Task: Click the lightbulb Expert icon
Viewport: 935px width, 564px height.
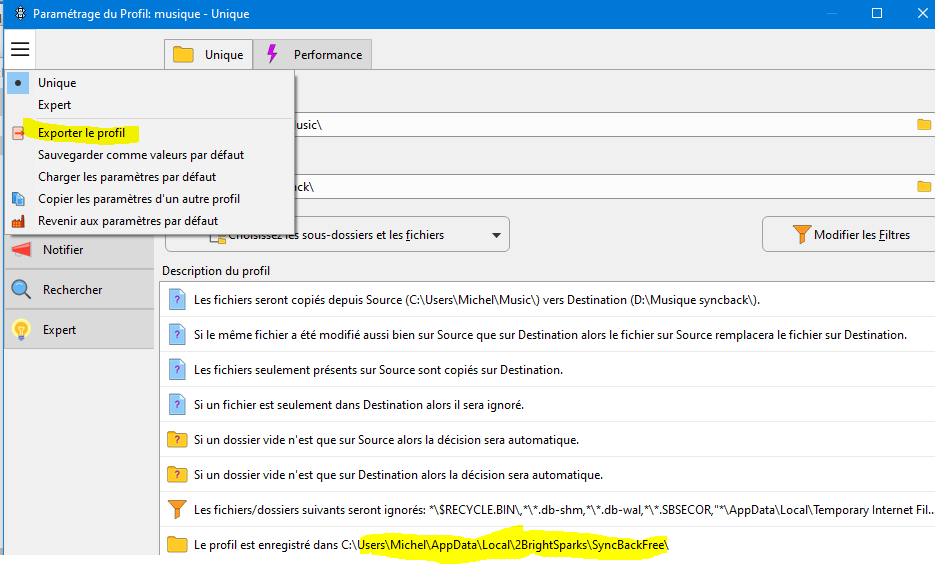Action: coord(21,330)
